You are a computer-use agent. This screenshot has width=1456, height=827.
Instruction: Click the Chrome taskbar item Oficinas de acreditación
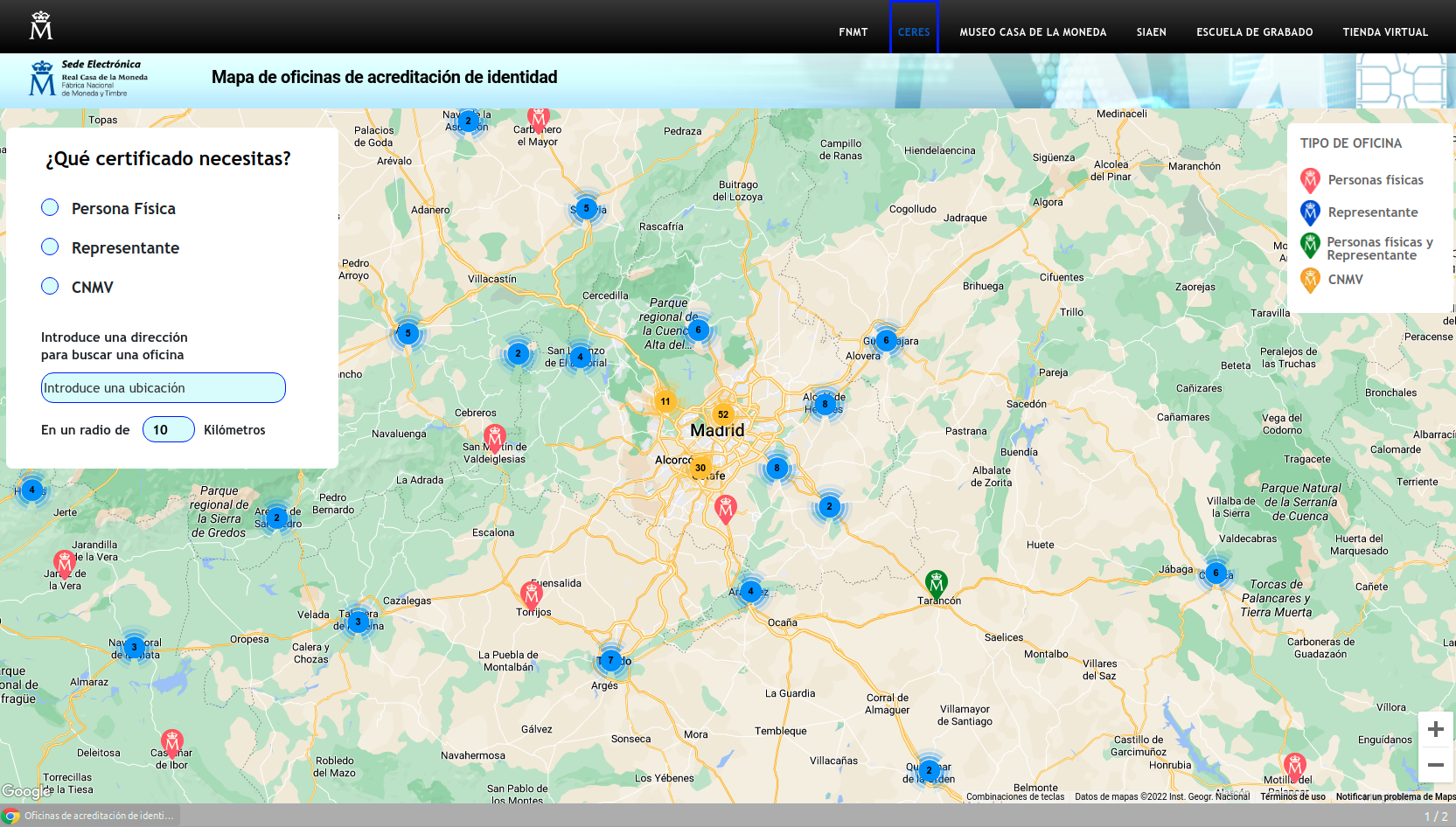[90, 816]
